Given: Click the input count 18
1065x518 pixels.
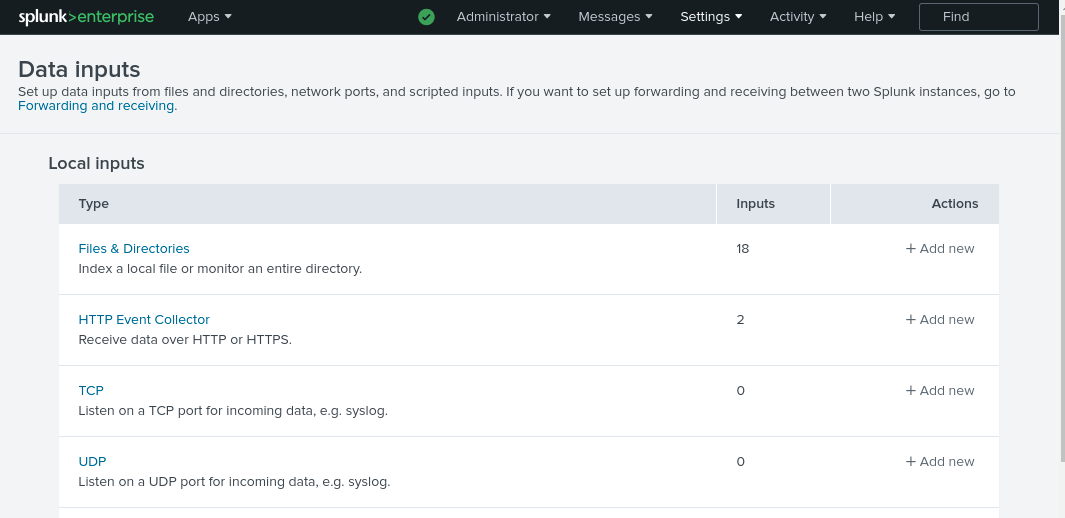Looking at the screenshot, I should (742, 248).
